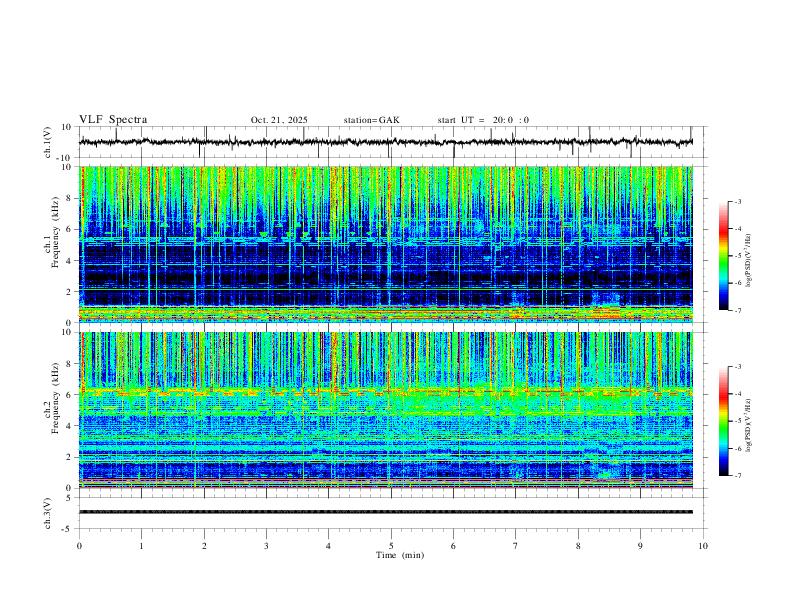Click time axis tick label "1"
The height and width of the screenshot is (612, 792).
[x=142, y=546]
